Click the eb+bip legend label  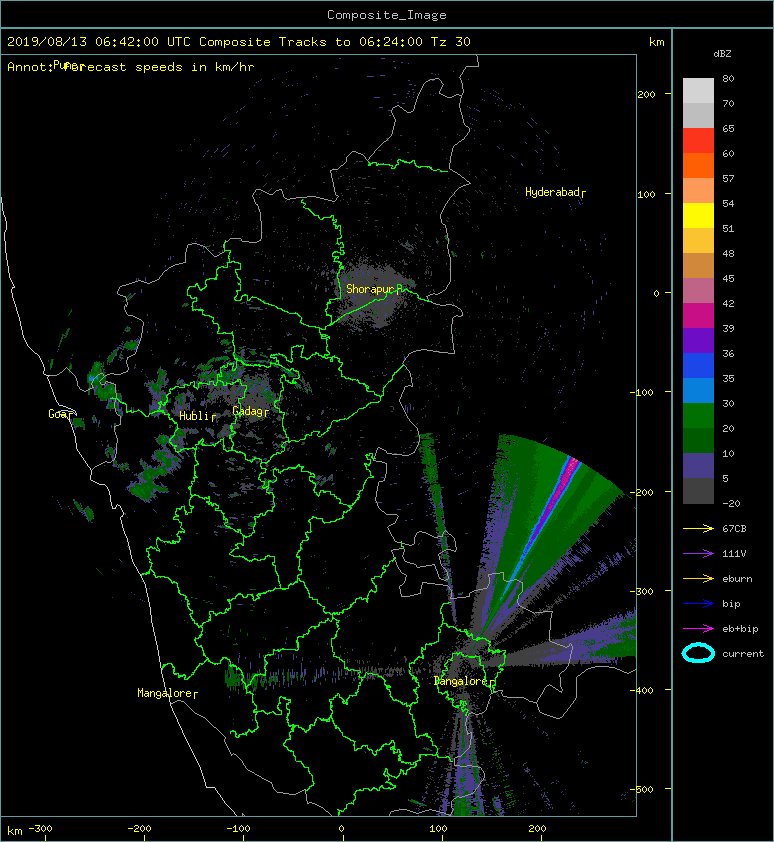740,629
